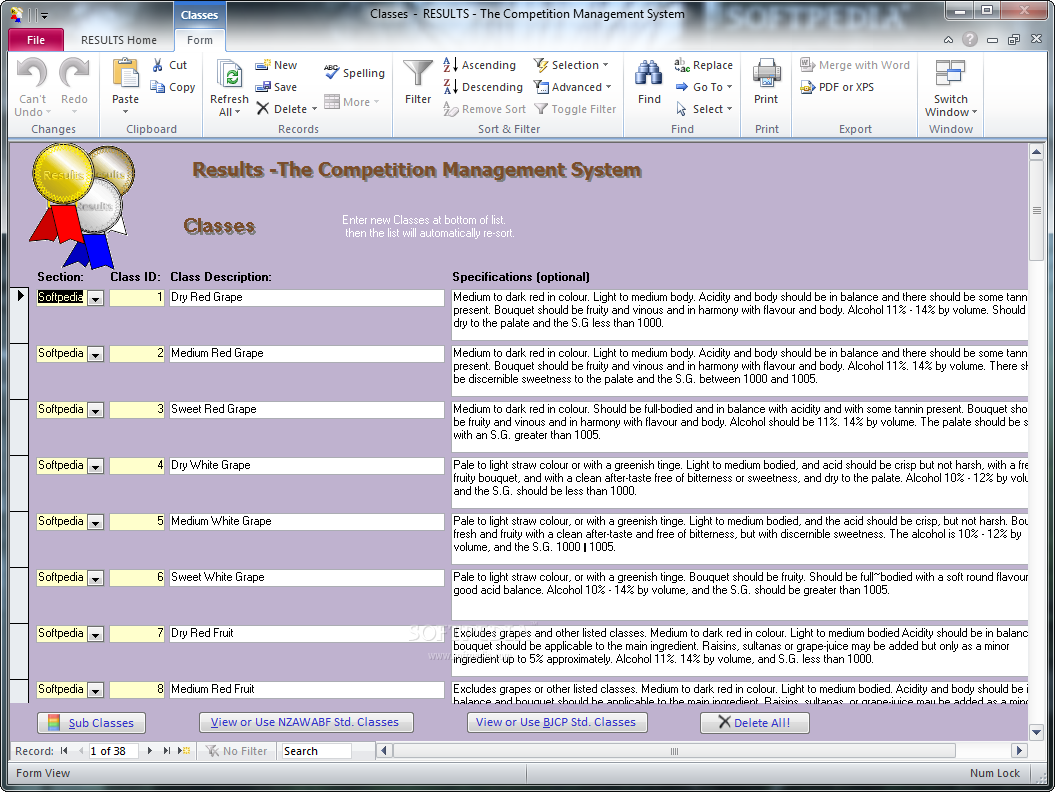Open the Go To dropdown
Viewport: 1055px width, 792px height.
[x=704, y=87]
